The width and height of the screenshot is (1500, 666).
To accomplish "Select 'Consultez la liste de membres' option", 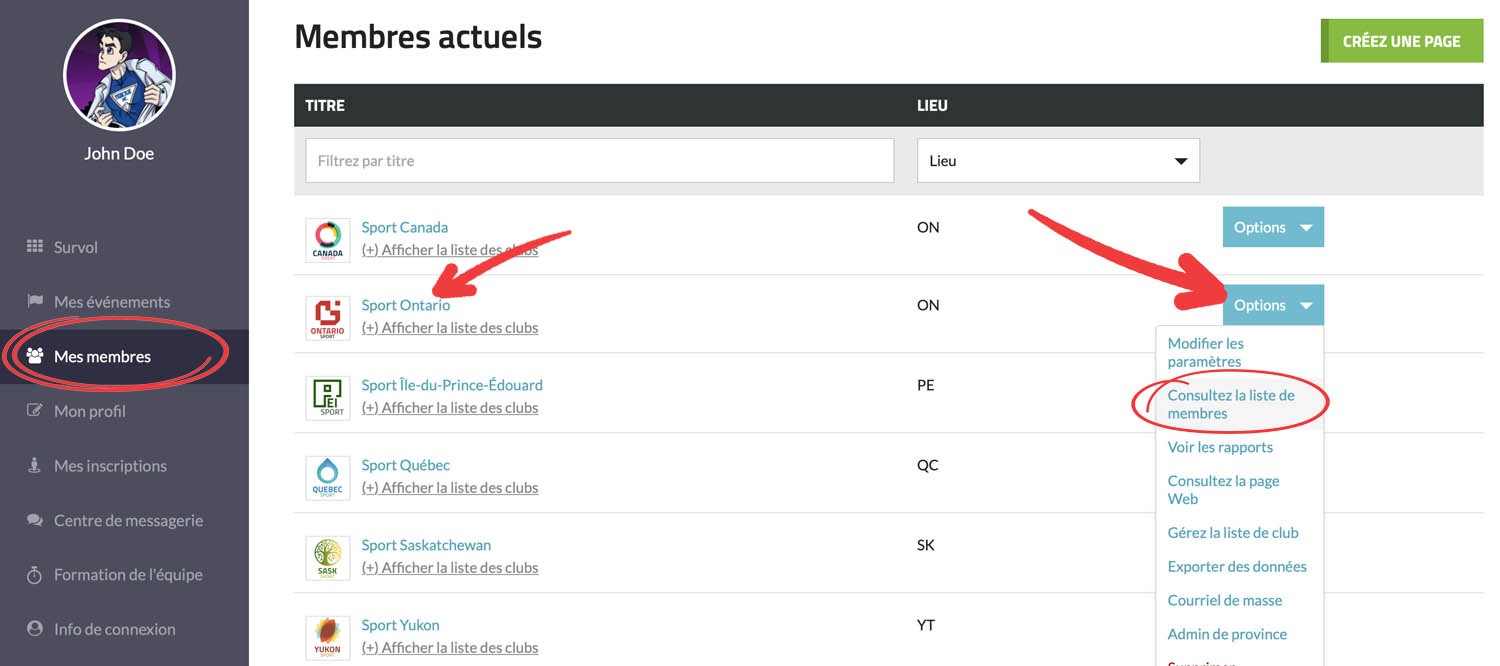I will [x=1231, y=404].
